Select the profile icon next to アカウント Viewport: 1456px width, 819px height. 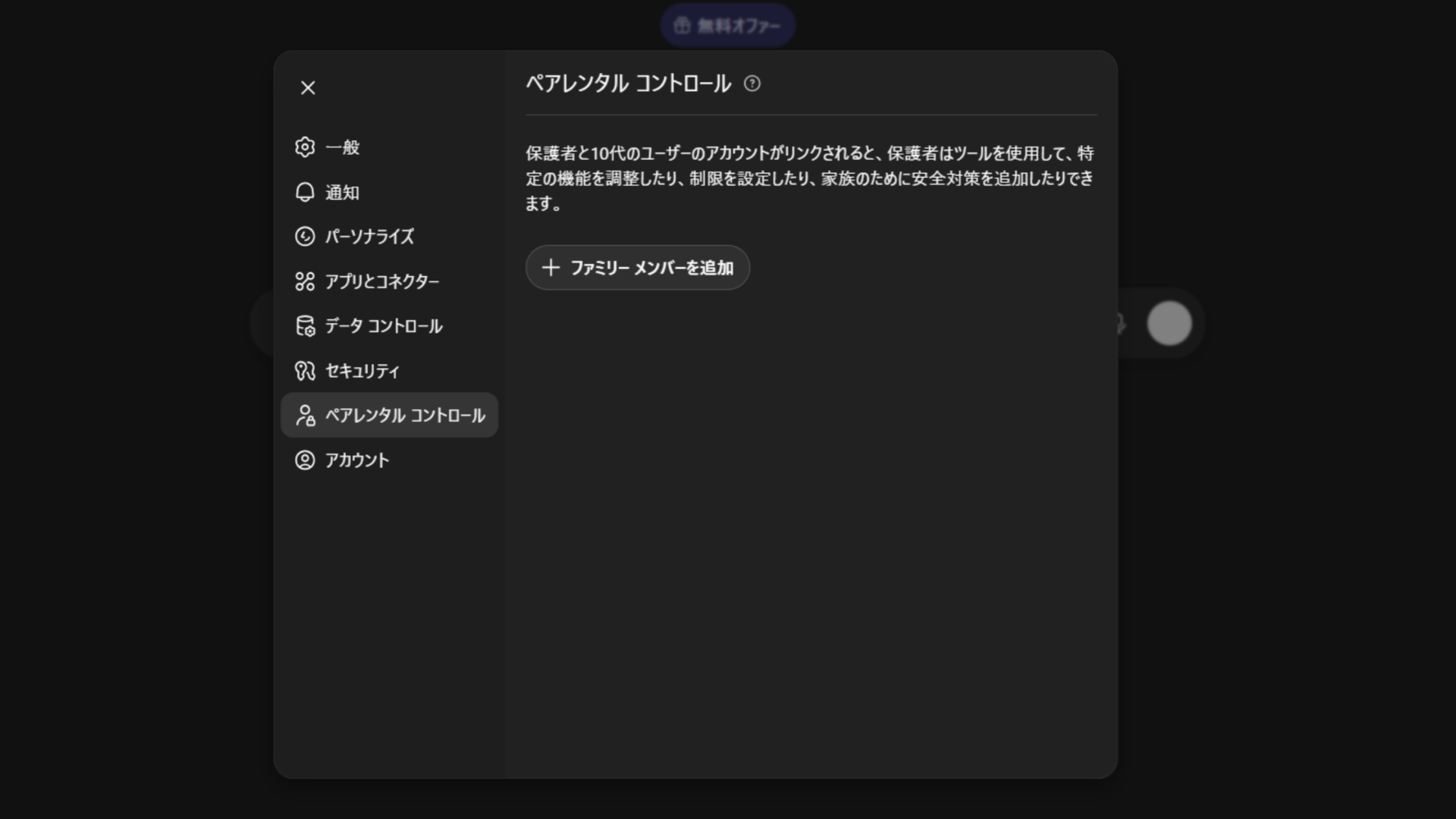[305, 460]
